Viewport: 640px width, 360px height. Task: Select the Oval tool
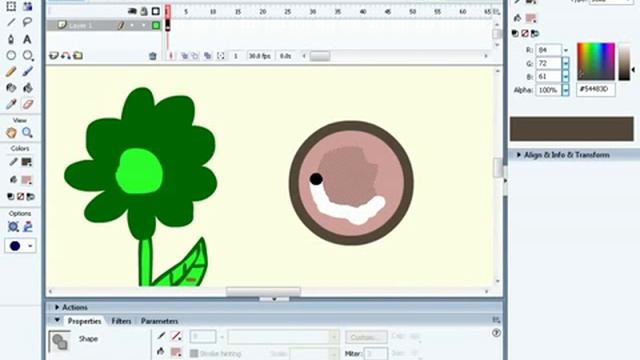click(11, 55)
